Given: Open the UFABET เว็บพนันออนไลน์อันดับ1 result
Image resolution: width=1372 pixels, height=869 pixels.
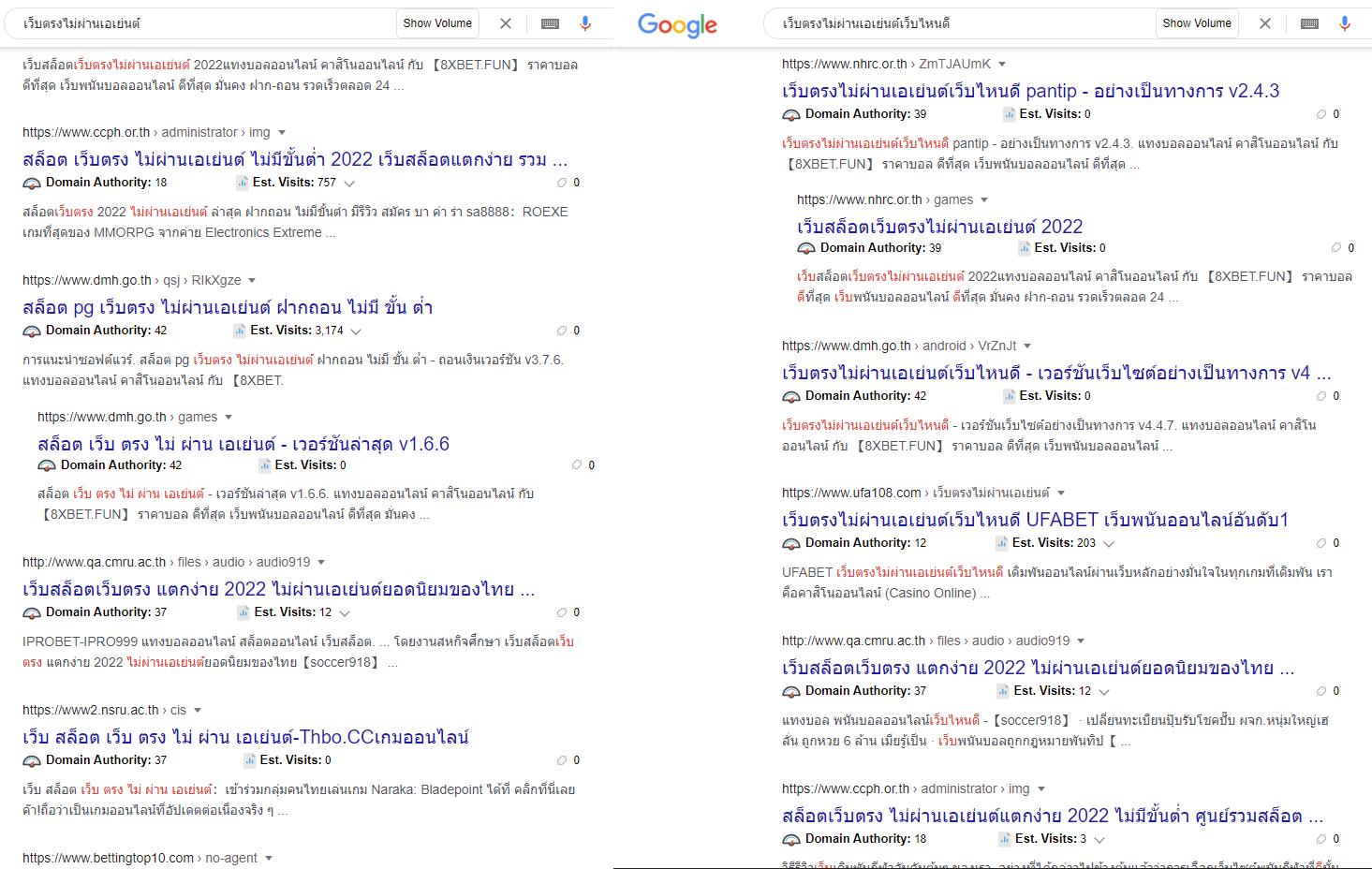Looking at the screenshot, I should pos(1035,520).
